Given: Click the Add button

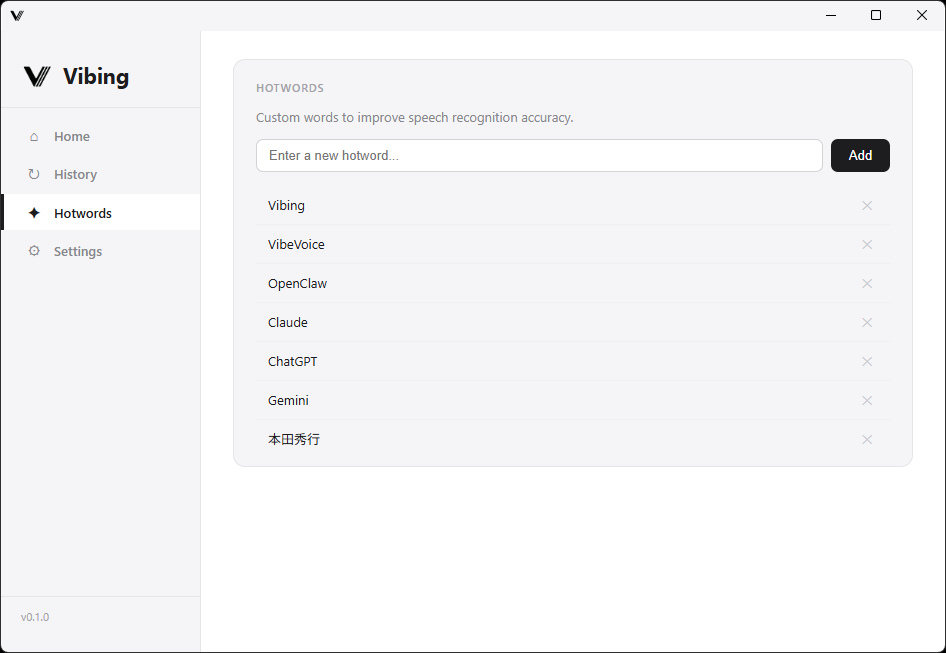Looking at the screenshot, I should pyautogui.click(x=860, y=155).
